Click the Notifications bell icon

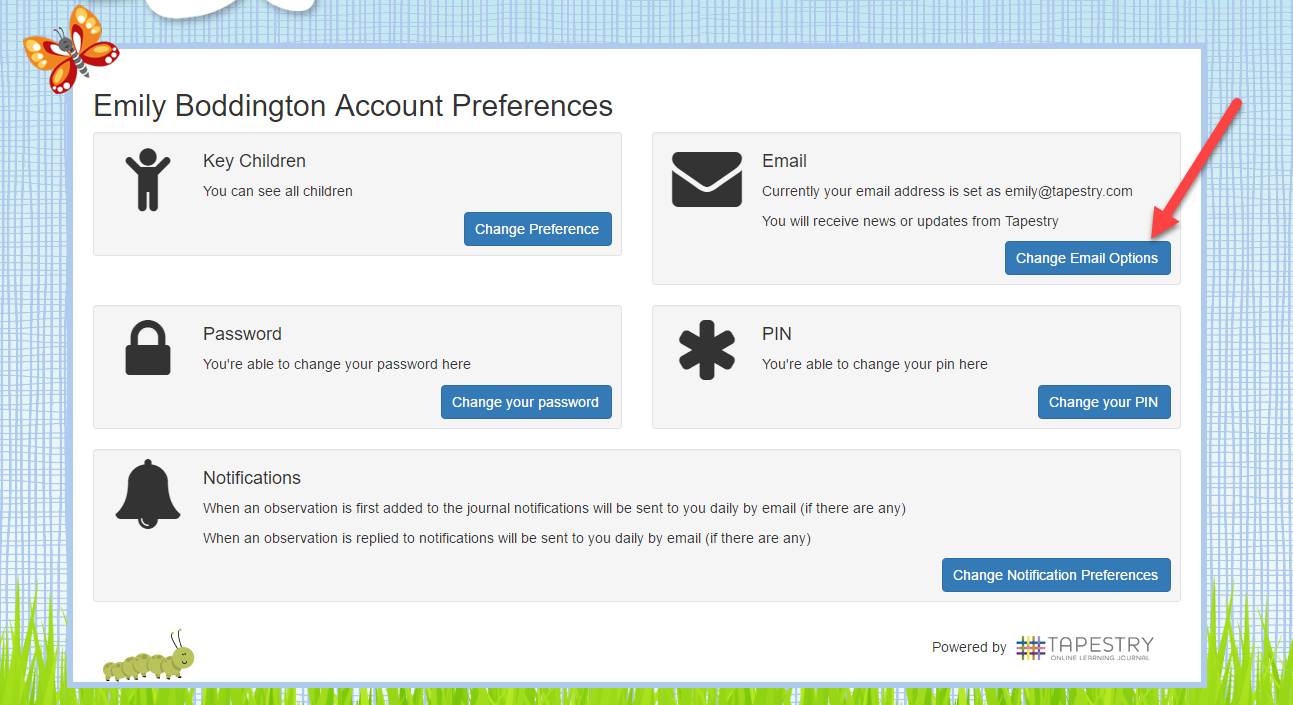pyautogui.click(x=148, y=494)
